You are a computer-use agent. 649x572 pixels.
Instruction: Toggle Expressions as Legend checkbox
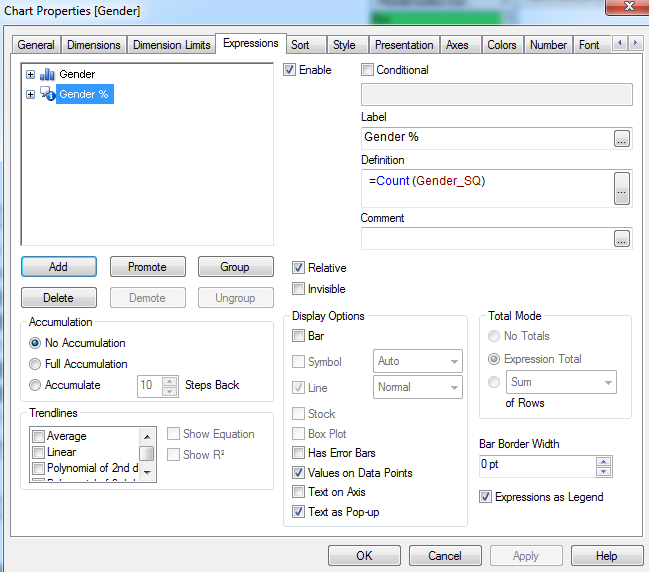[x=486, y=497]
